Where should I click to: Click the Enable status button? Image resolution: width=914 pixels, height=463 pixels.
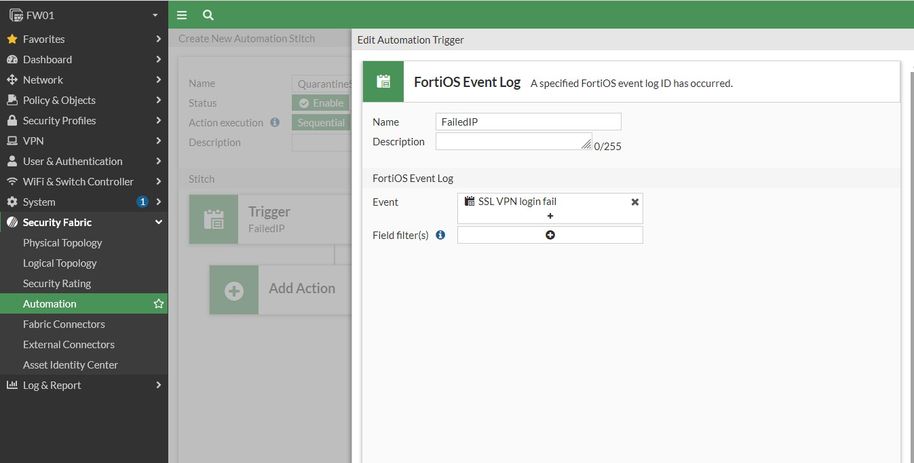[321, 103]
